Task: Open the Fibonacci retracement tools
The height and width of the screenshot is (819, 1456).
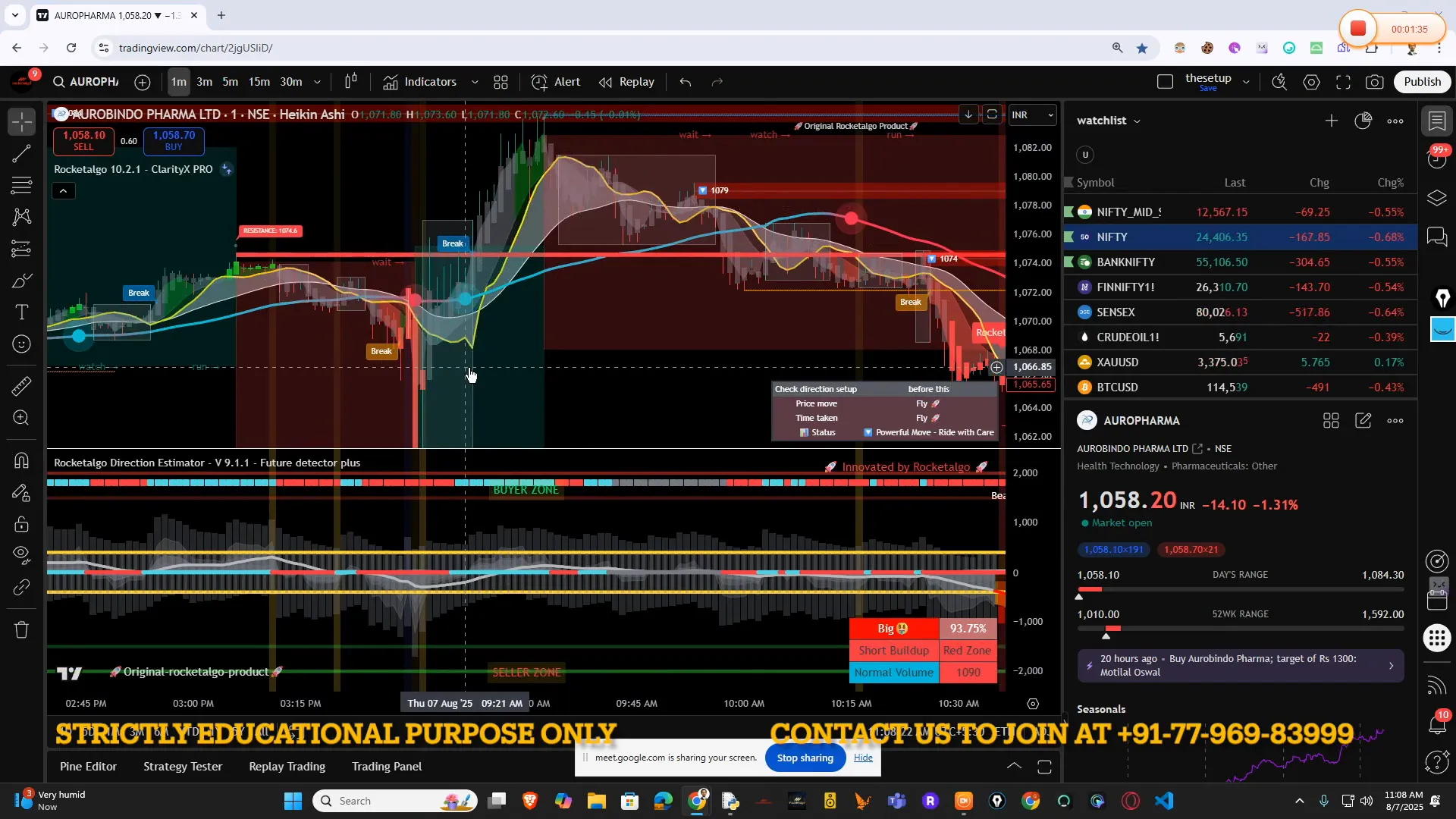Action: click(x=22, y=185)
